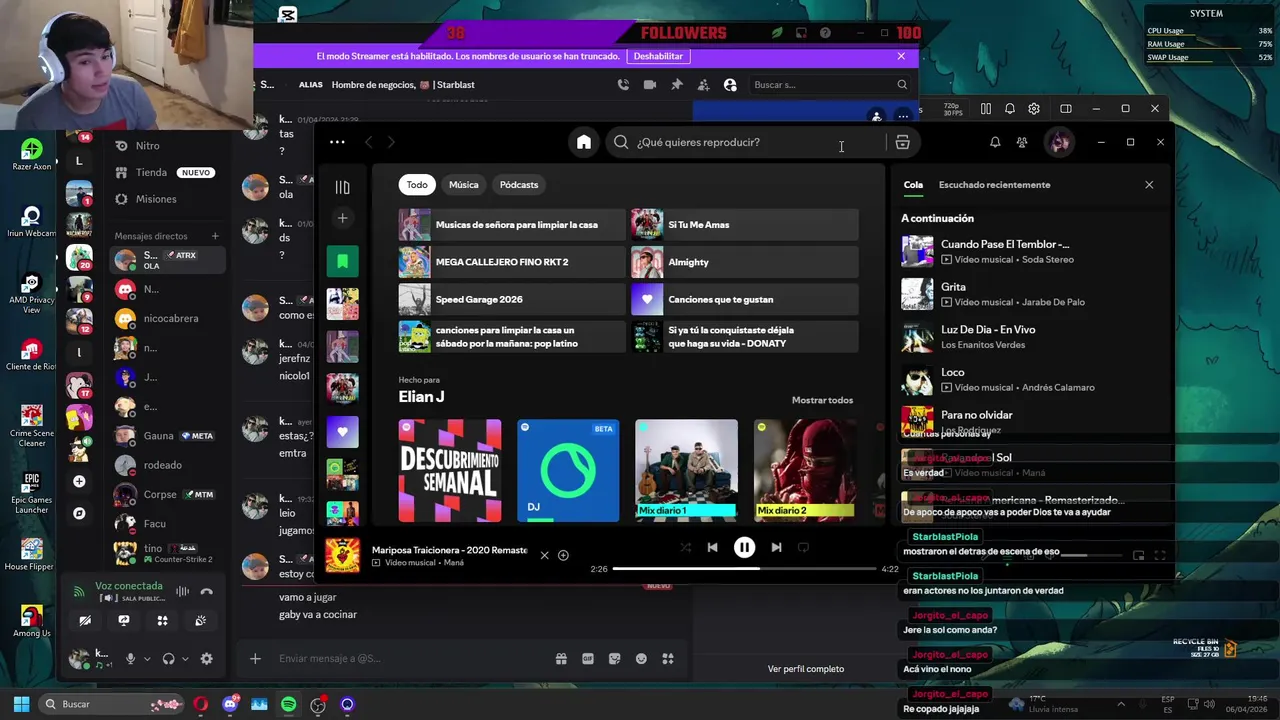Create a playlist with the Spotify plus button
The width and height of the screenshot is (1280, 720).
(x=342, y=218)
